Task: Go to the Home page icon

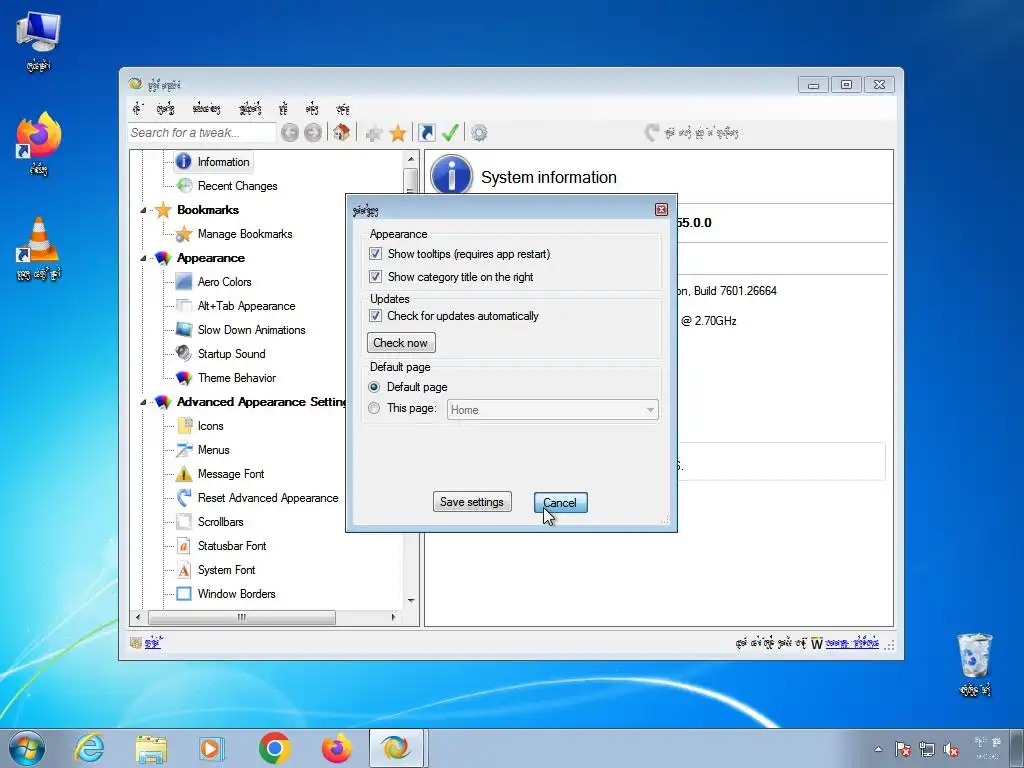Action: click(341, 133)
